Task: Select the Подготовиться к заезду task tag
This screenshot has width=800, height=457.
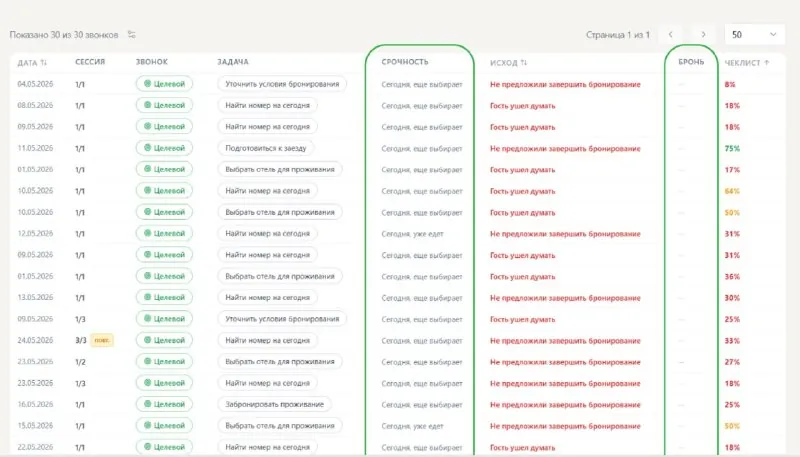Action: 266,148
